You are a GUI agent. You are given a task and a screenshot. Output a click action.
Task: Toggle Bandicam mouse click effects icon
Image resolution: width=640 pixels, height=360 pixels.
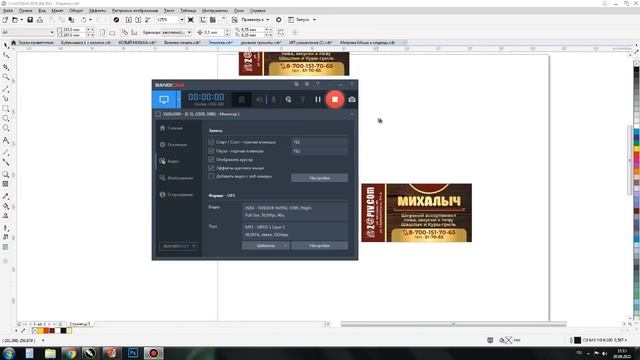click(288, 100)
